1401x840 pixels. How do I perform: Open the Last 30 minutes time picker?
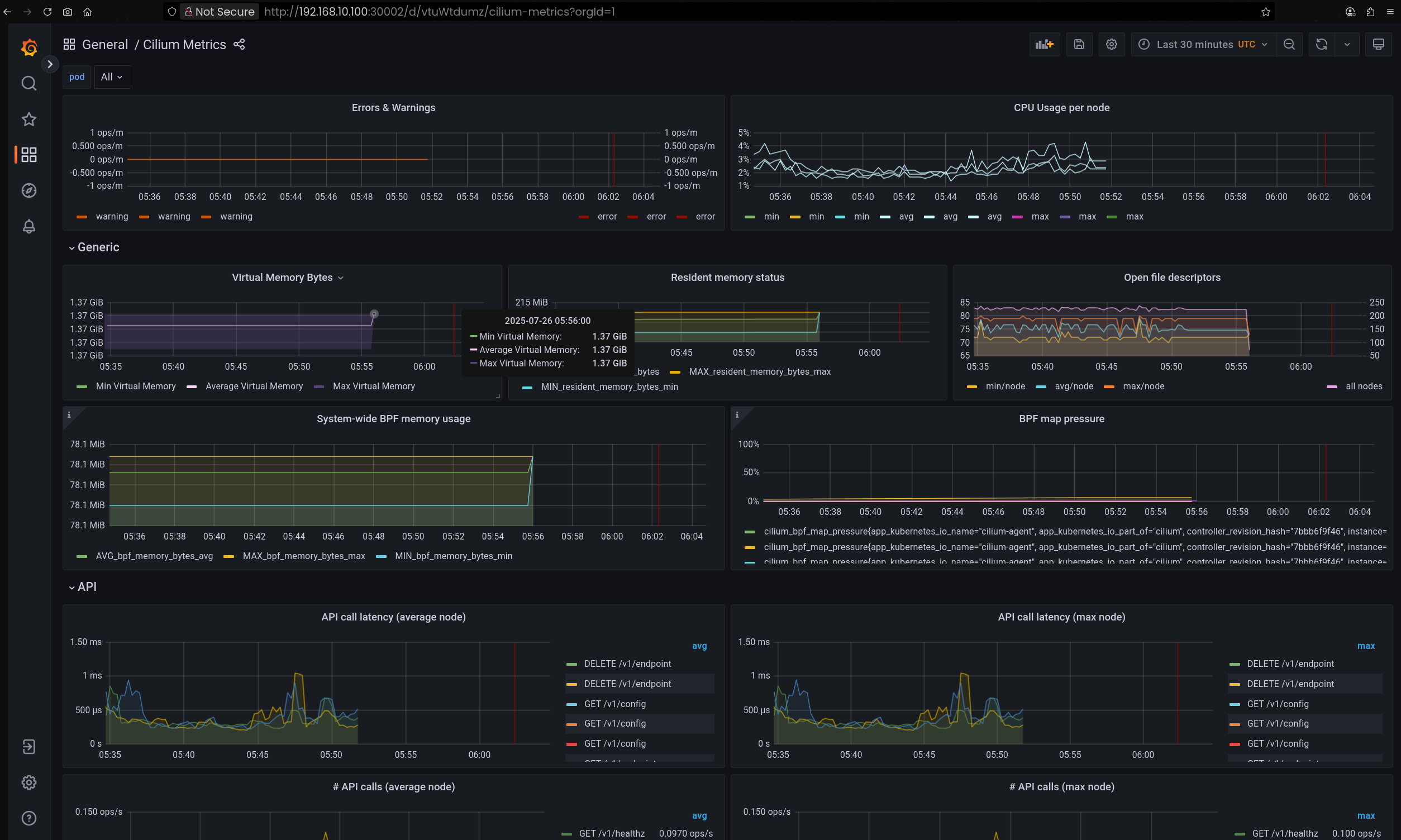(x=1203, y=44)
